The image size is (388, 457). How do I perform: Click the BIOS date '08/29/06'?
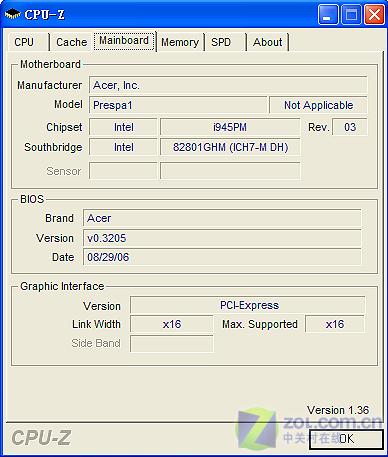[222, 257]
